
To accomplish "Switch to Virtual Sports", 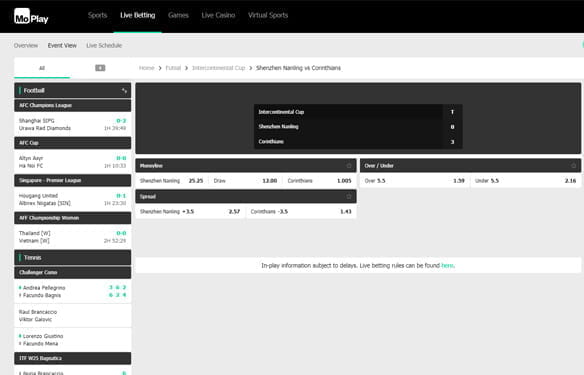I will 268,15.
